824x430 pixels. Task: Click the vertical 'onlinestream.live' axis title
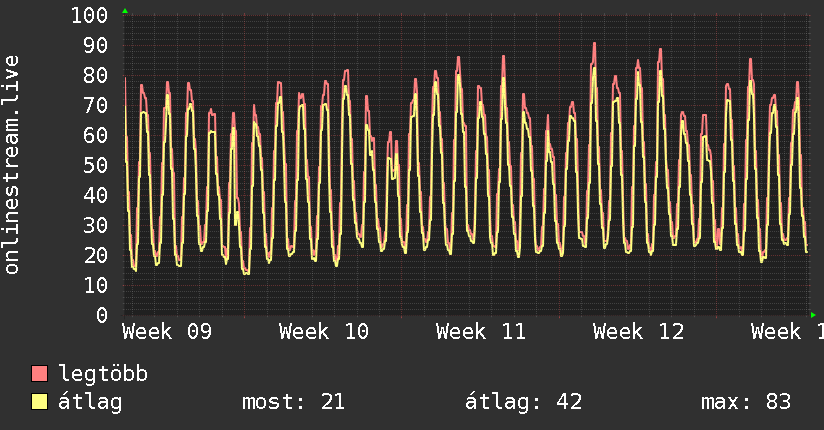(x=11, y=165)
